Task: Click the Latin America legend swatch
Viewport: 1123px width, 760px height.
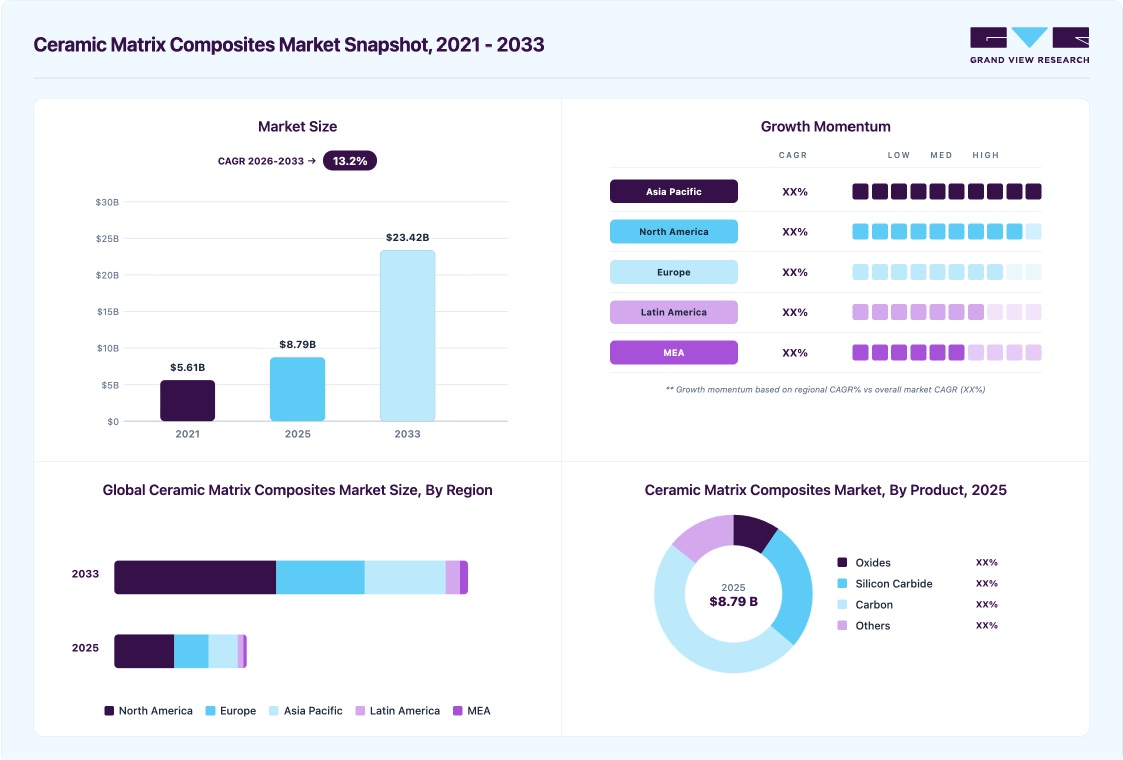Action: click(360, 711)
